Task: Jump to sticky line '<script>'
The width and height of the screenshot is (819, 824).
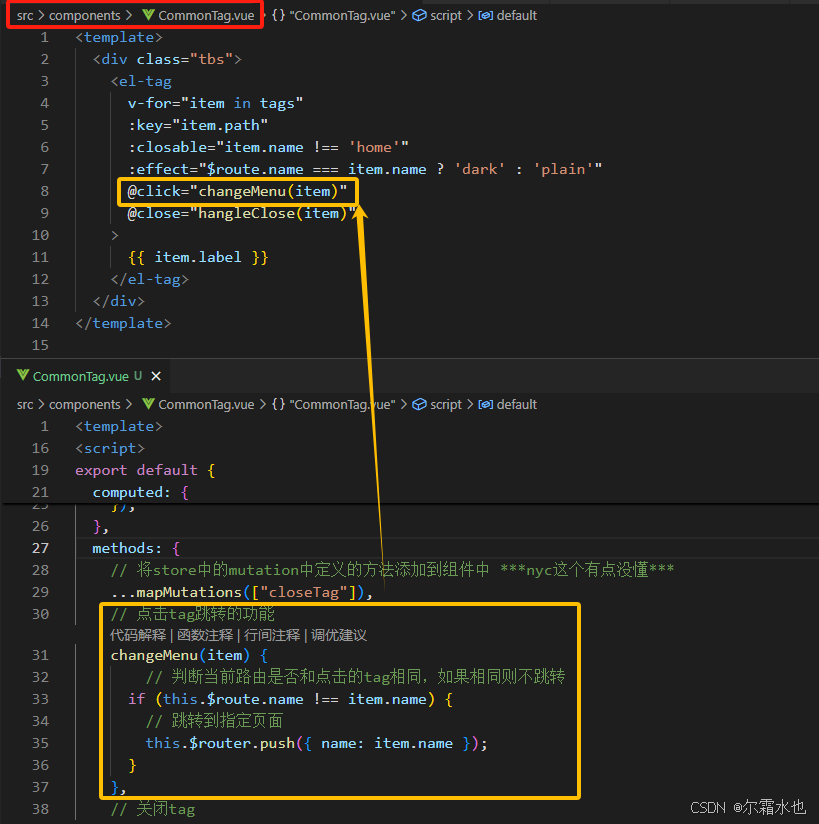Action: click(x=109, y=448)
